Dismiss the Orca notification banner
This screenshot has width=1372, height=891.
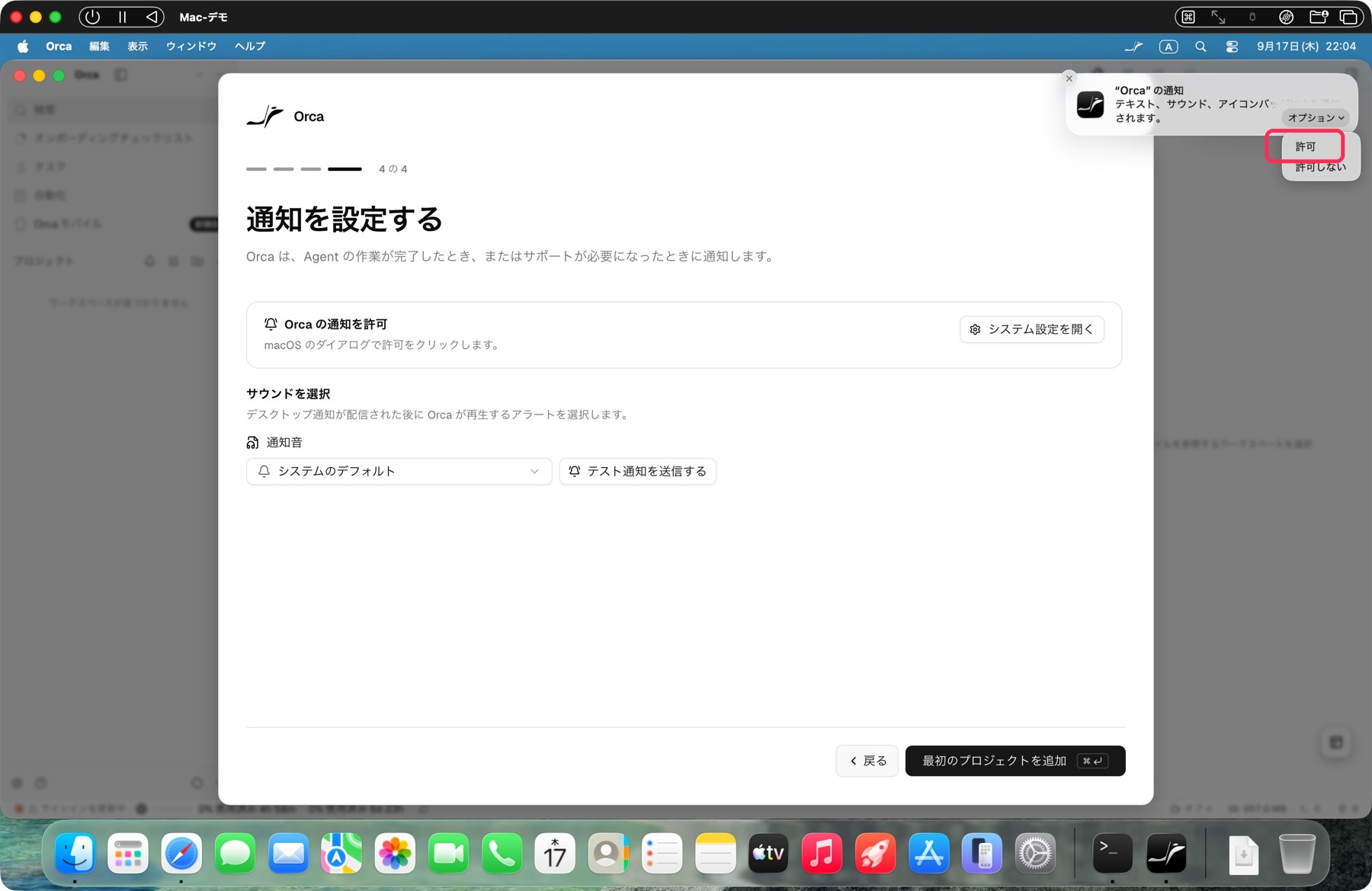[1069, 79]
